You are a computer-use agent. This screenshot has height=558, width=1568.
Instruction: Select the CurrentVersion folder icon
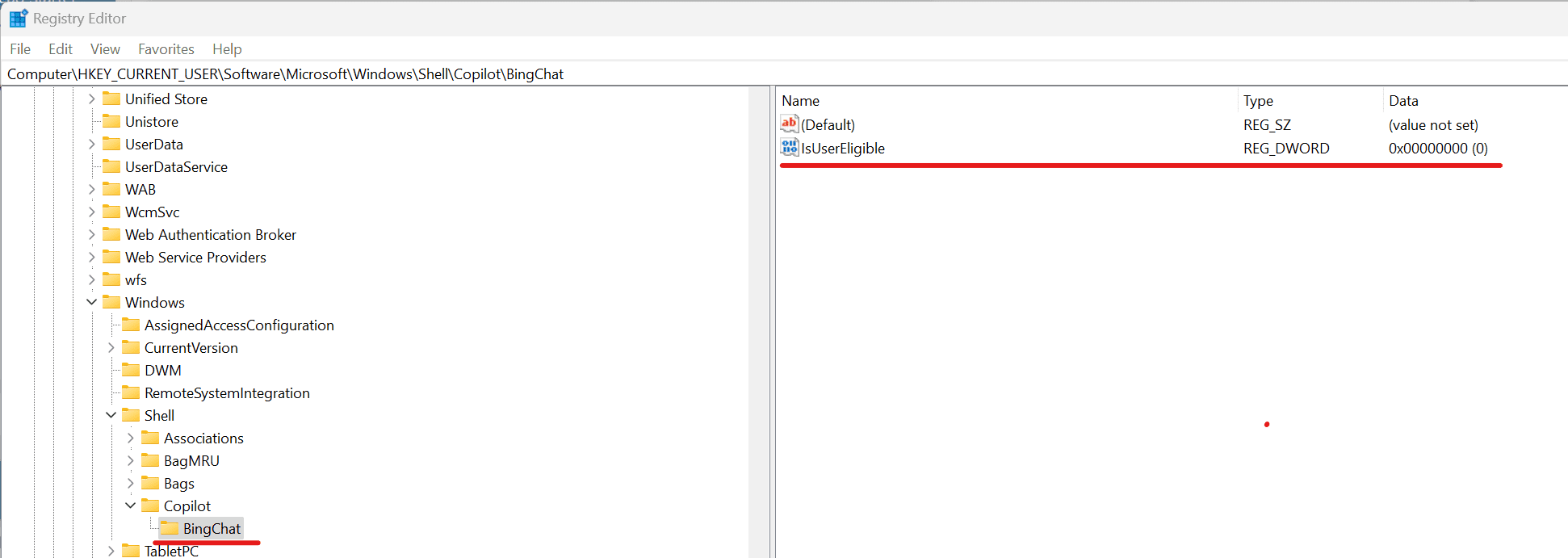coord(131,347)
